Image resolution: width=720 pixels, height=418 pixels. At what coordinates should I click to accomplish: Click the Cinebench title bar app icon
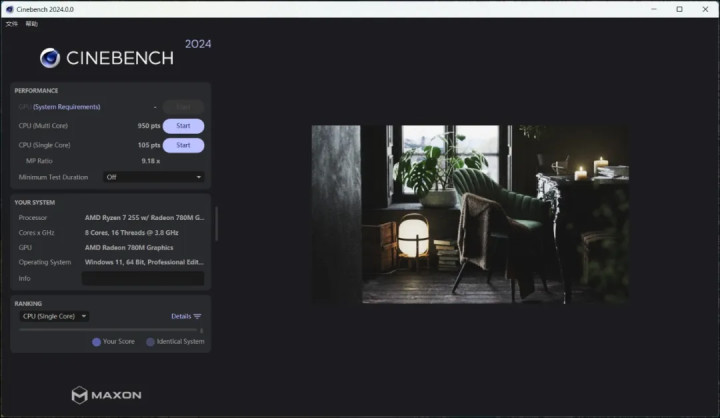9,9
